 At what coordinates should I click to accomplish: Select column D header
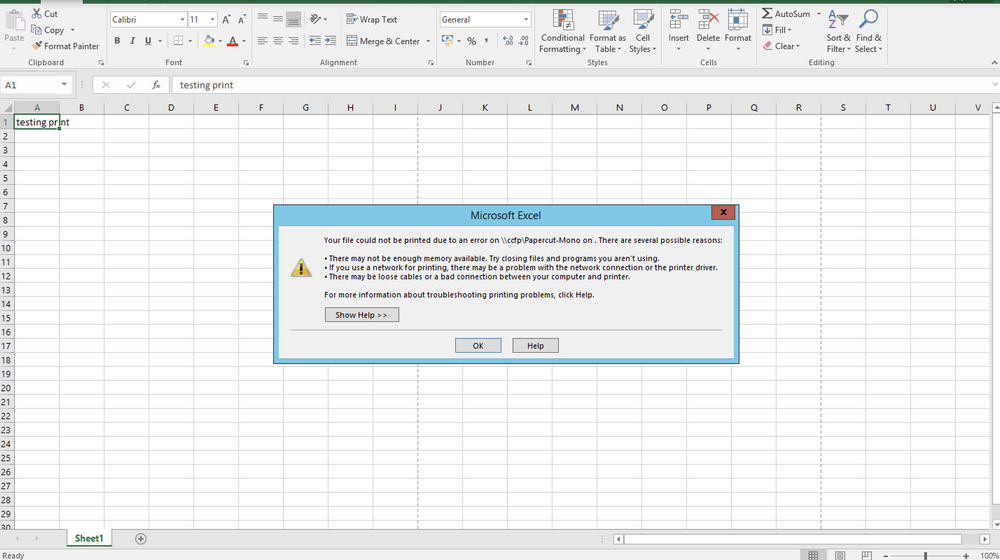[171, 108]
